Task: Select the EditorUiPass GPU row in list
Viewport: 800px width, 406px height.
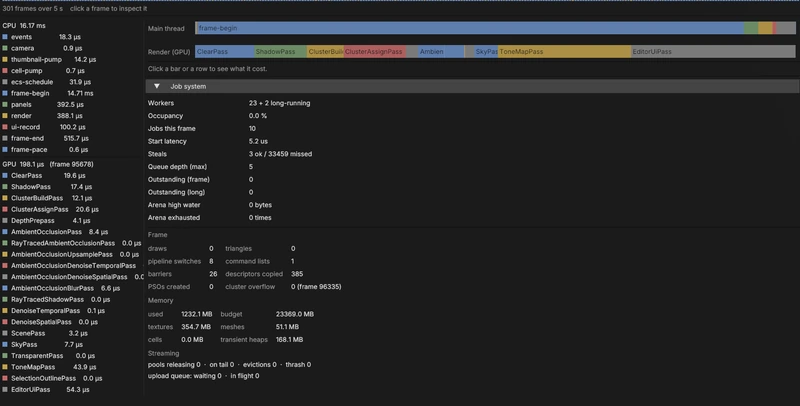Action: point(46,389)
